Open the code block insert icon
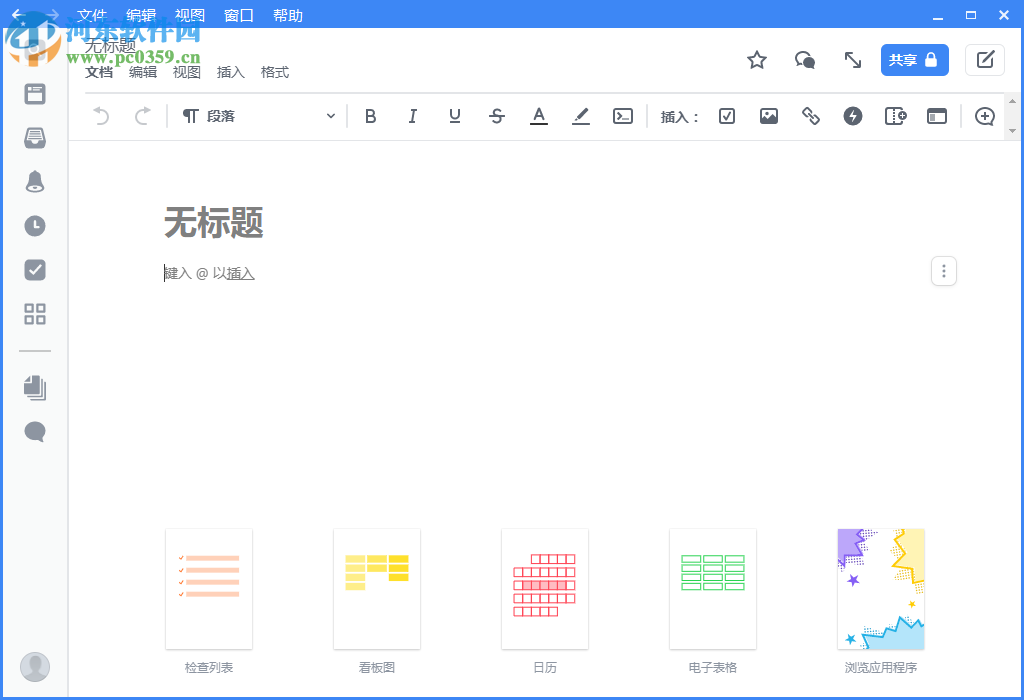Screen dimensions: 1024x700 (x=623, y=116)
